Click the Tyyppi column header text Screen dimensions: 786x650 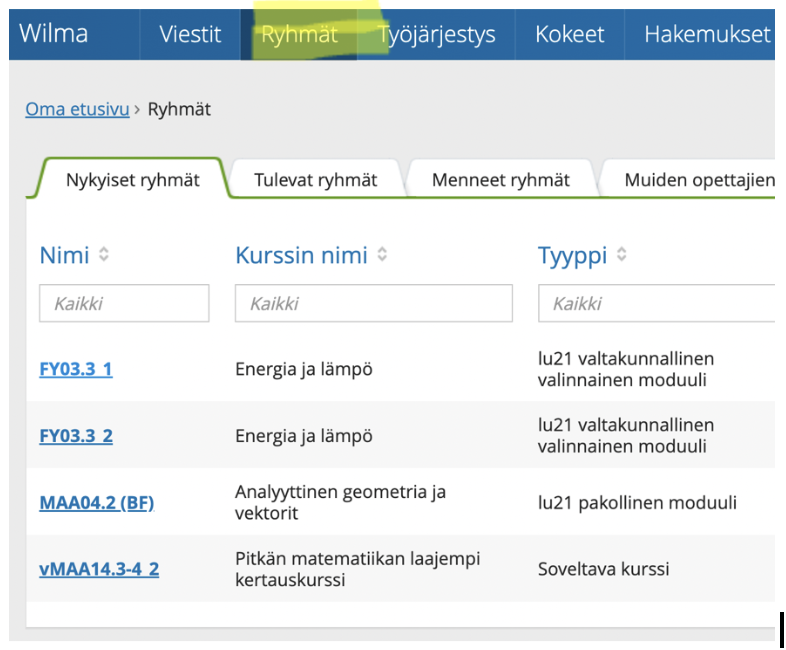572,256
